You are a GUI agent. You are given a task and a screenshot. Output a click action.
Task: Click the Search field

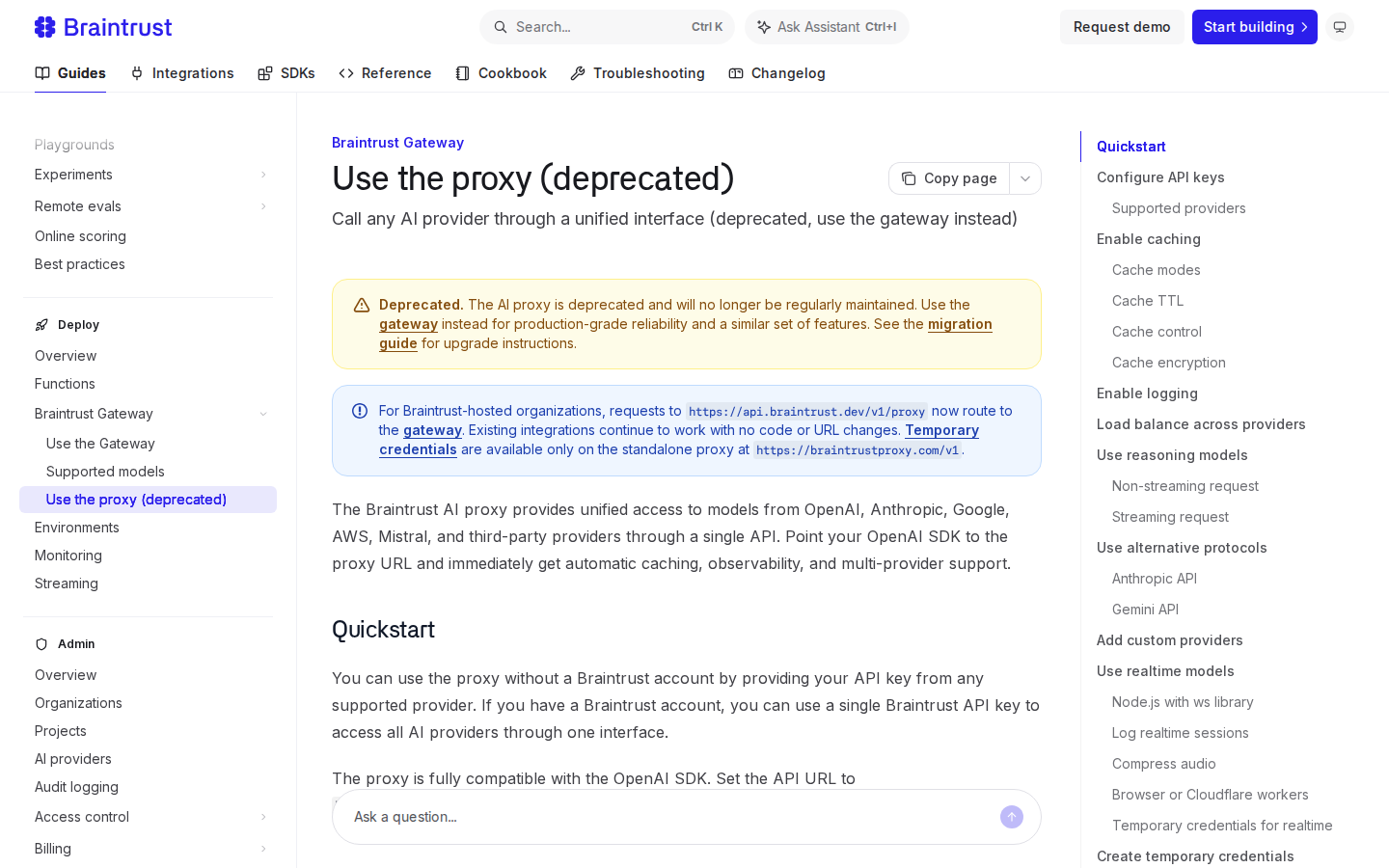coord(607,27)
